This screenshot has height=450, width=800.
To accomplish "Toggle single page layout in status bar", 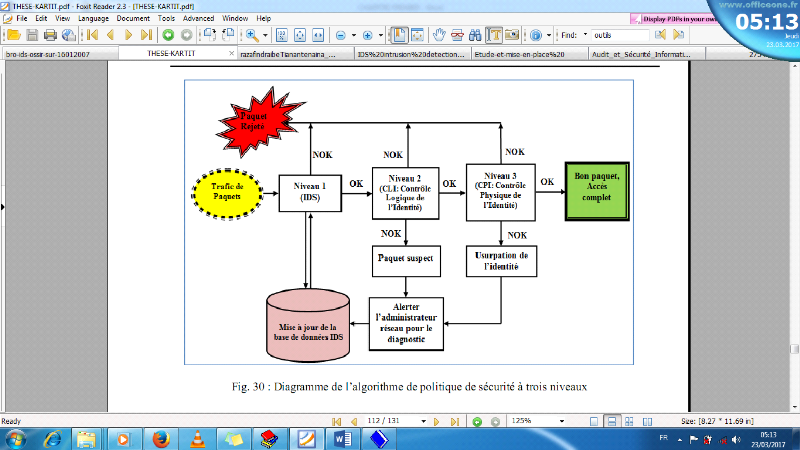I will (594, 421).
